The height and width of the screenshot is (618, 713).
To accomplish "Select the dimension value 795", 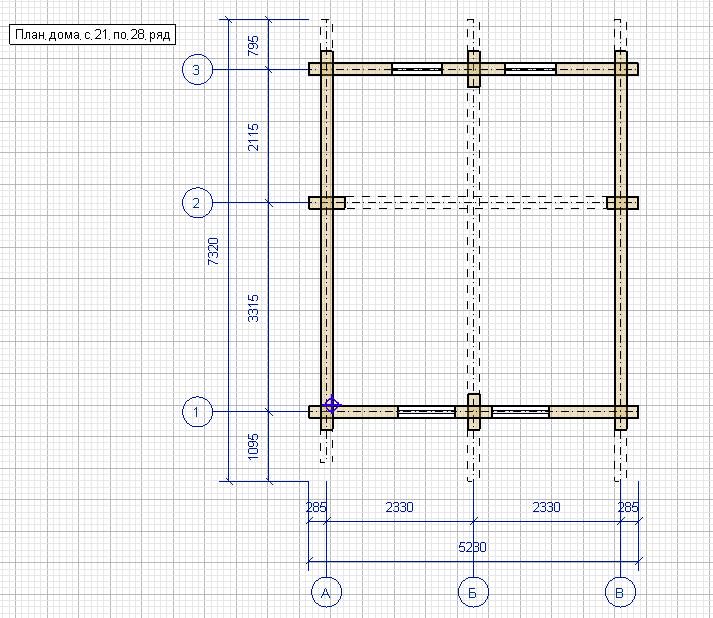I will tap(253, 45).
